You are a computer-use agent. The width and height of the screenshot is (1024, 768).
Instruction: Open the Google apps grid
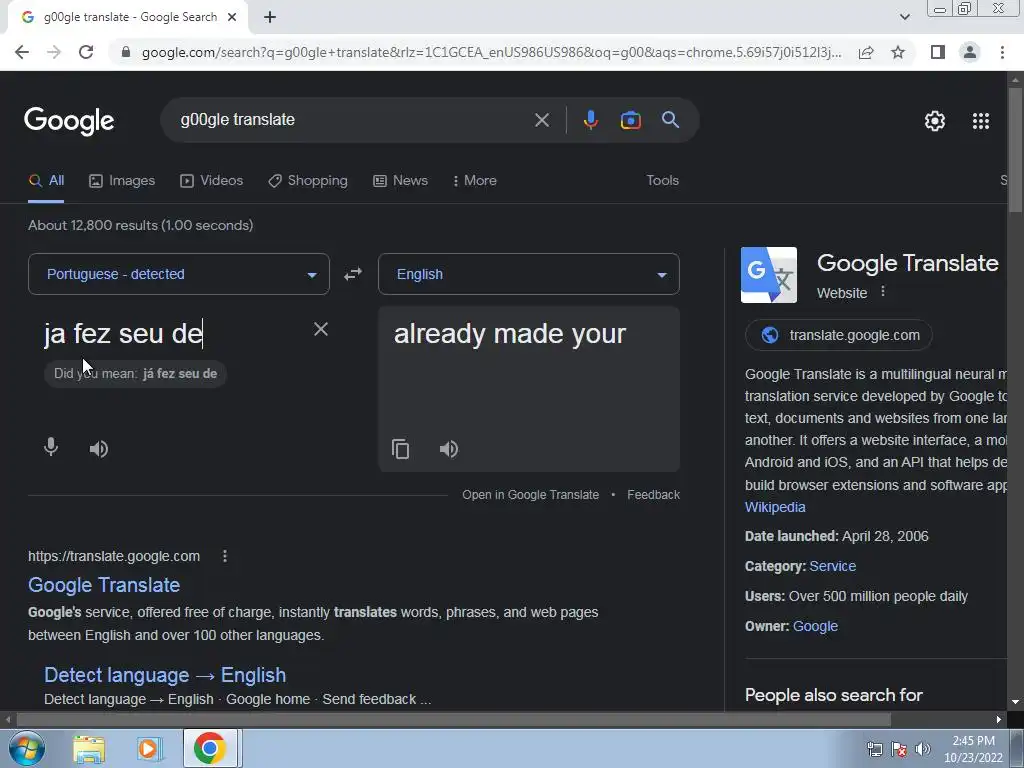pyautogui.click(x=981, y=121)
